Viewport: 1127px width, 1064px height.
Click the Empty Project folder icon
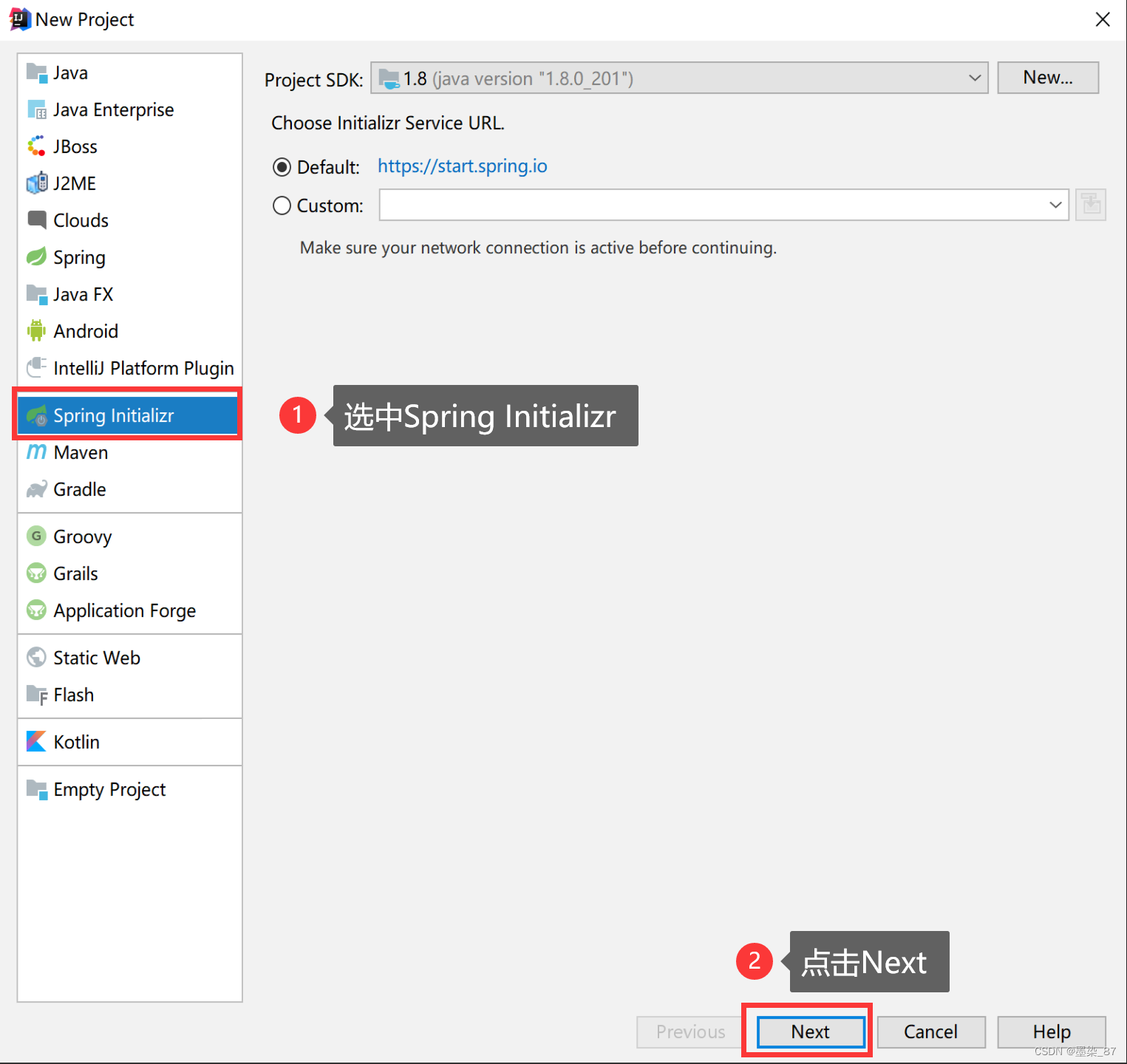pyautogui.click(x=36, y=789)
